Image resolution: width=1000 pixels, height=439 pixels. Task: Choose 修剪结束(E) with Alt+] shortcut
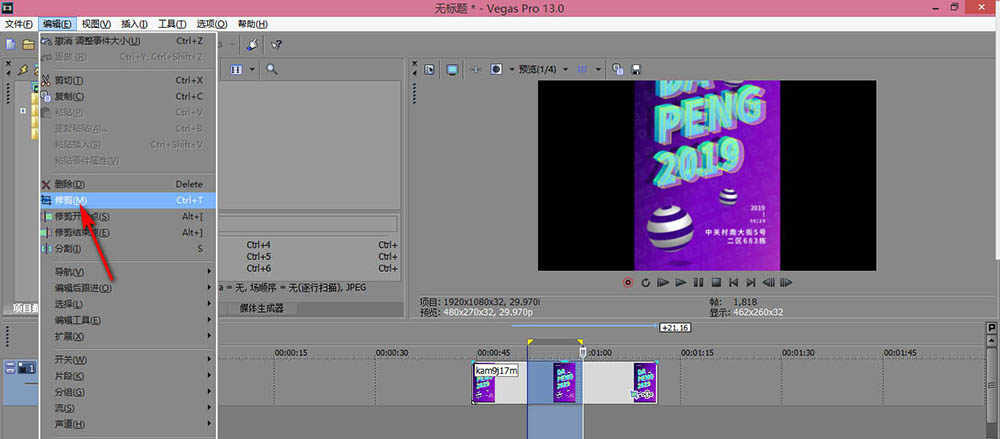(128, 232)
